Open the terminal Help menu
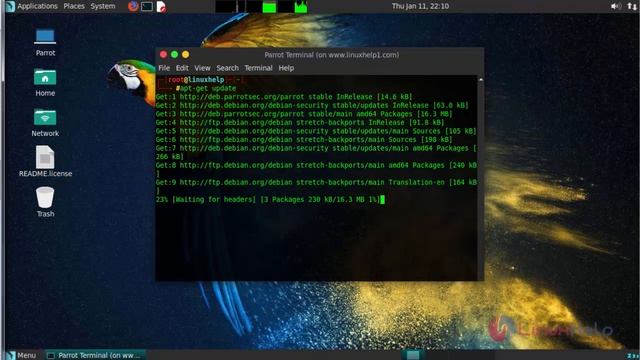This screenshot has height=360, width=640. (x=286, y=68)
